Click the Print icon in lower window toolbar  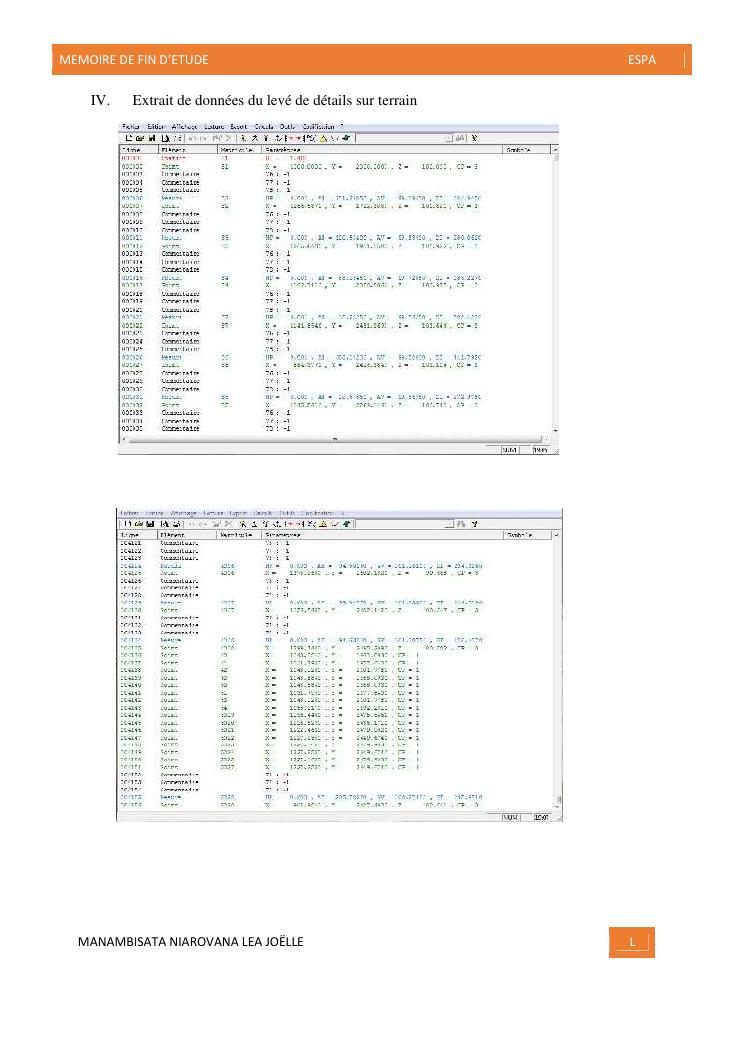click(163, 523)
